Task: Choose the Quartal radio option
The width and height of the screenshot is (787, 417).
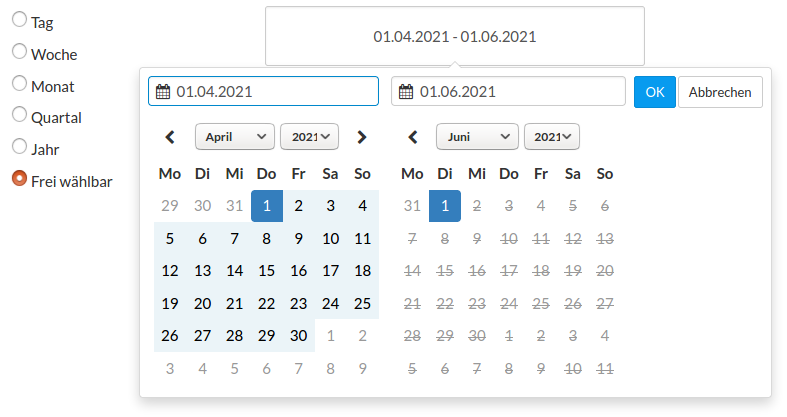Action: (x=20, y=114)
